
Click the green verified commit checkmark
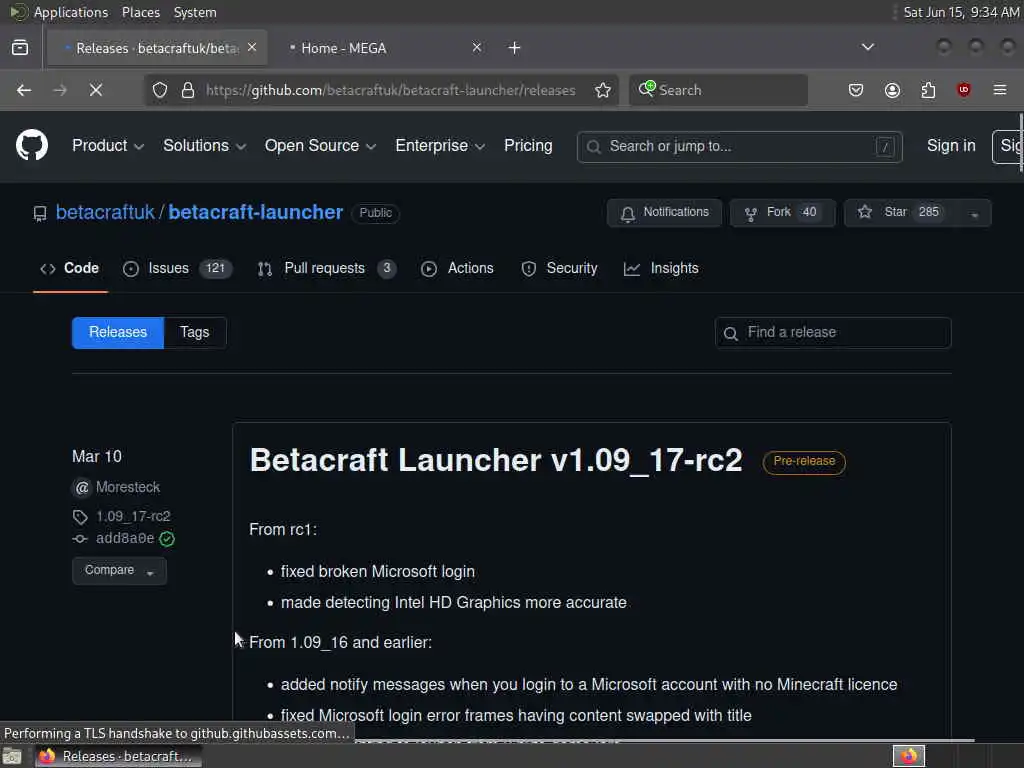[167, 539]
